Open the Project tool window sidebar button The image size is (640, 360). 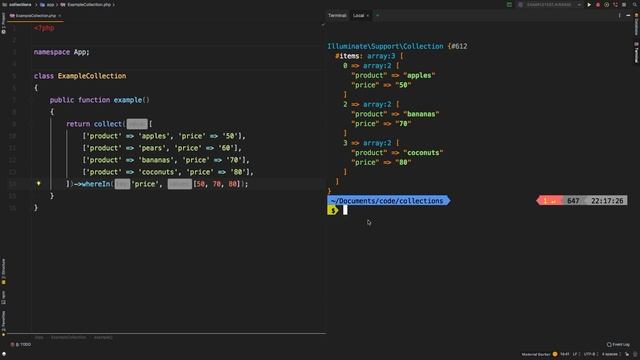point(3,23)
